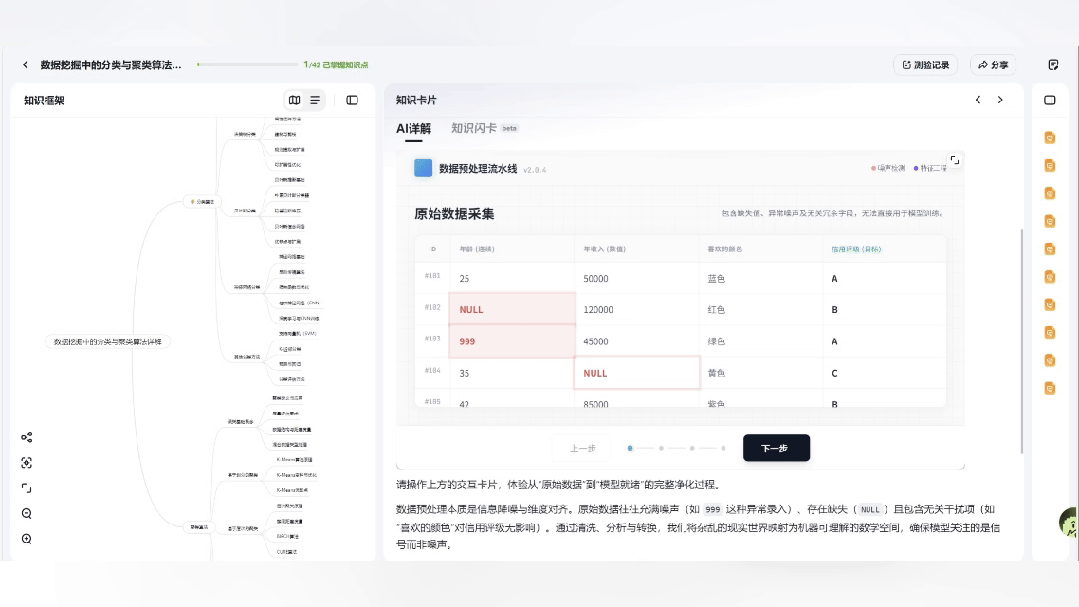
Task: Toggle to the outline list view
Action: [x=313, y=100]
